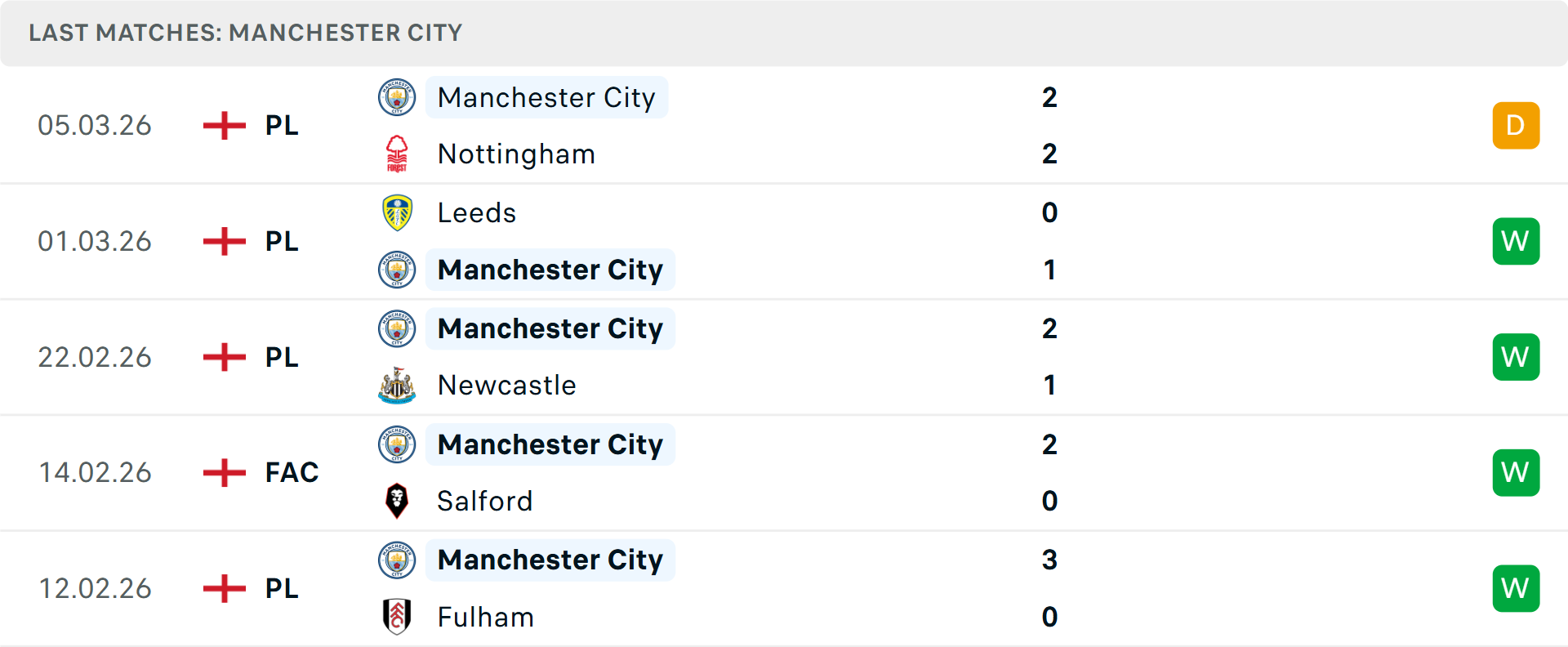This screenshot has width=1568, height=647.
Task: Select the Salford club logo
Action: pos(397,501)
